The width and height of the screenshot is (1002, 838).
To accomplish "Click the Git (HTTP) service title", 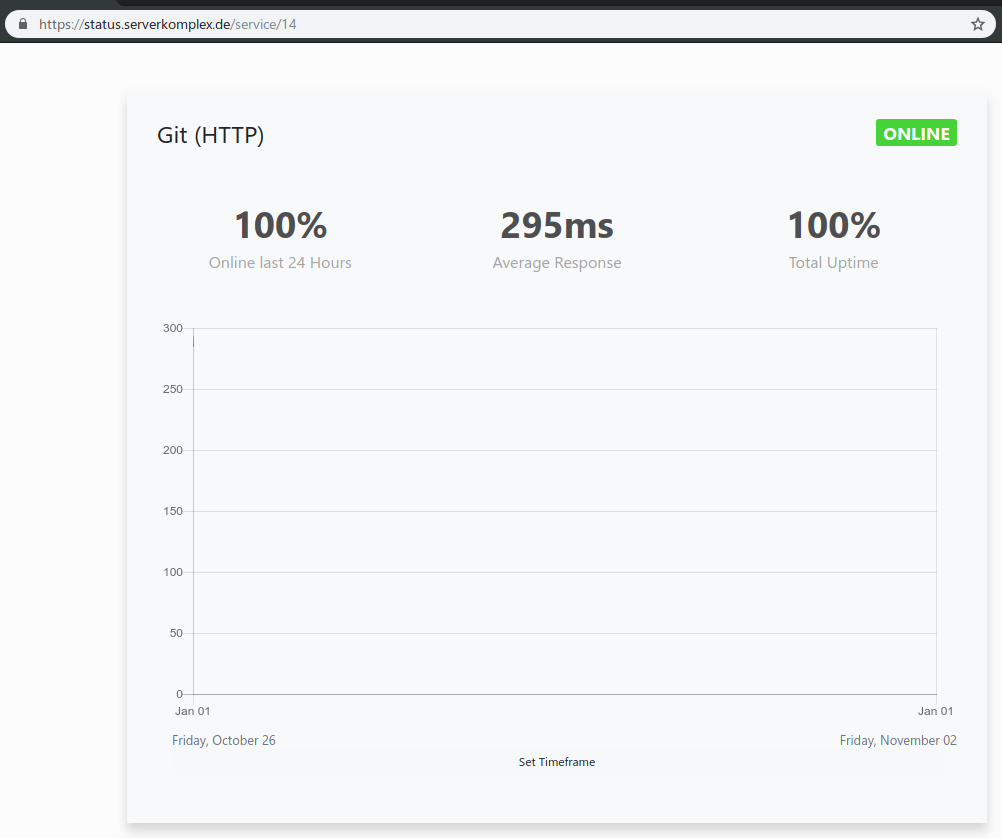I will (210, 135).
